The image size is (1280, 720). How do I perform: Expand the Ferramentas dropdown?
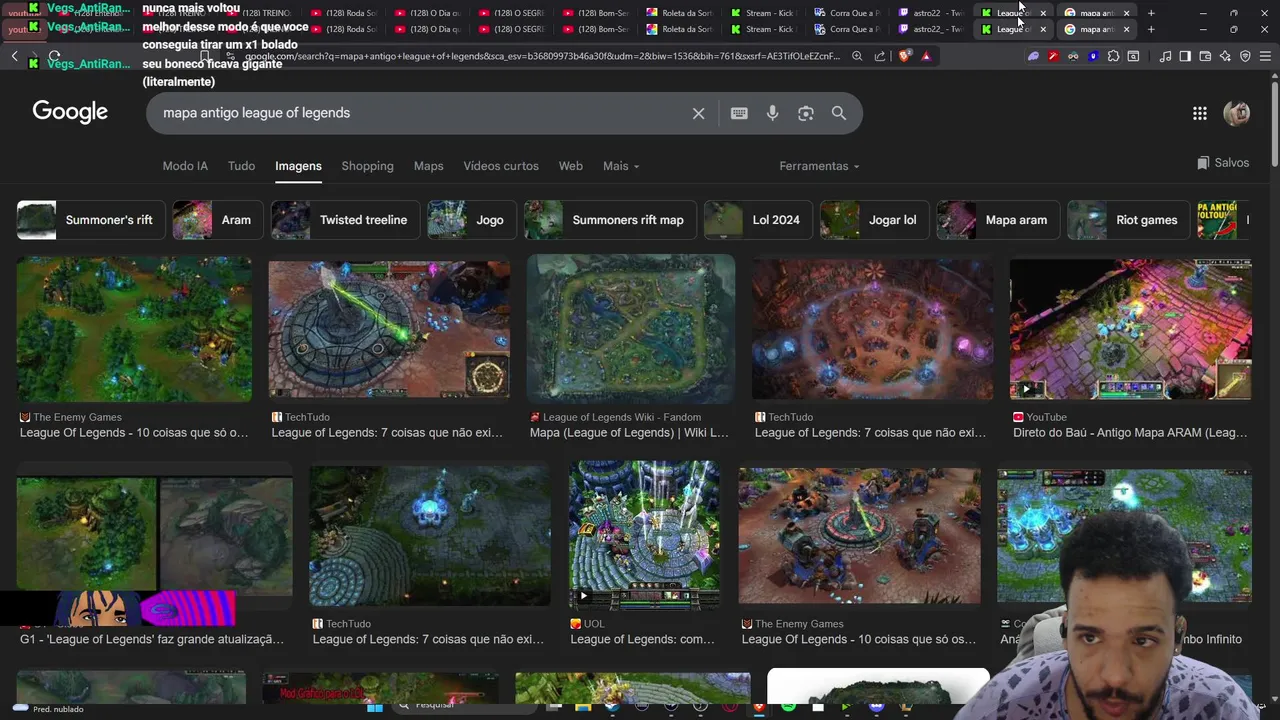tap(819, 166)
